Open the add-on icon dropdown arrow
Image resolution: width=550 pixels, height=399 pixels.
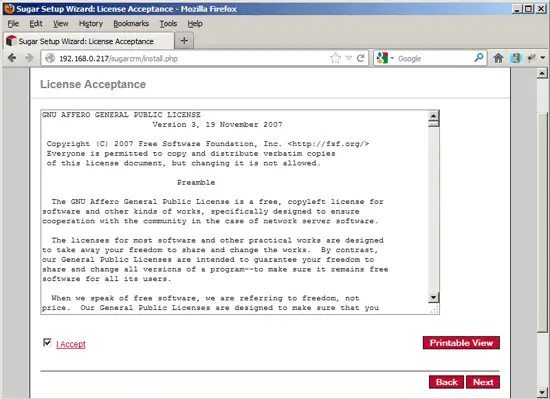tap(543, 58)
